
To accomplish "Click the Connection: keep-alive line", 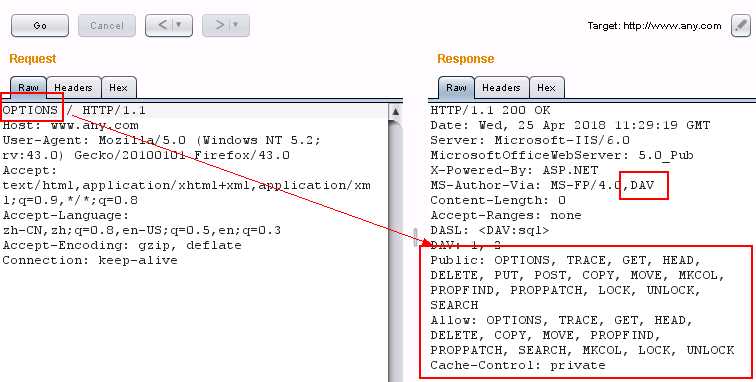I will 90,260.
